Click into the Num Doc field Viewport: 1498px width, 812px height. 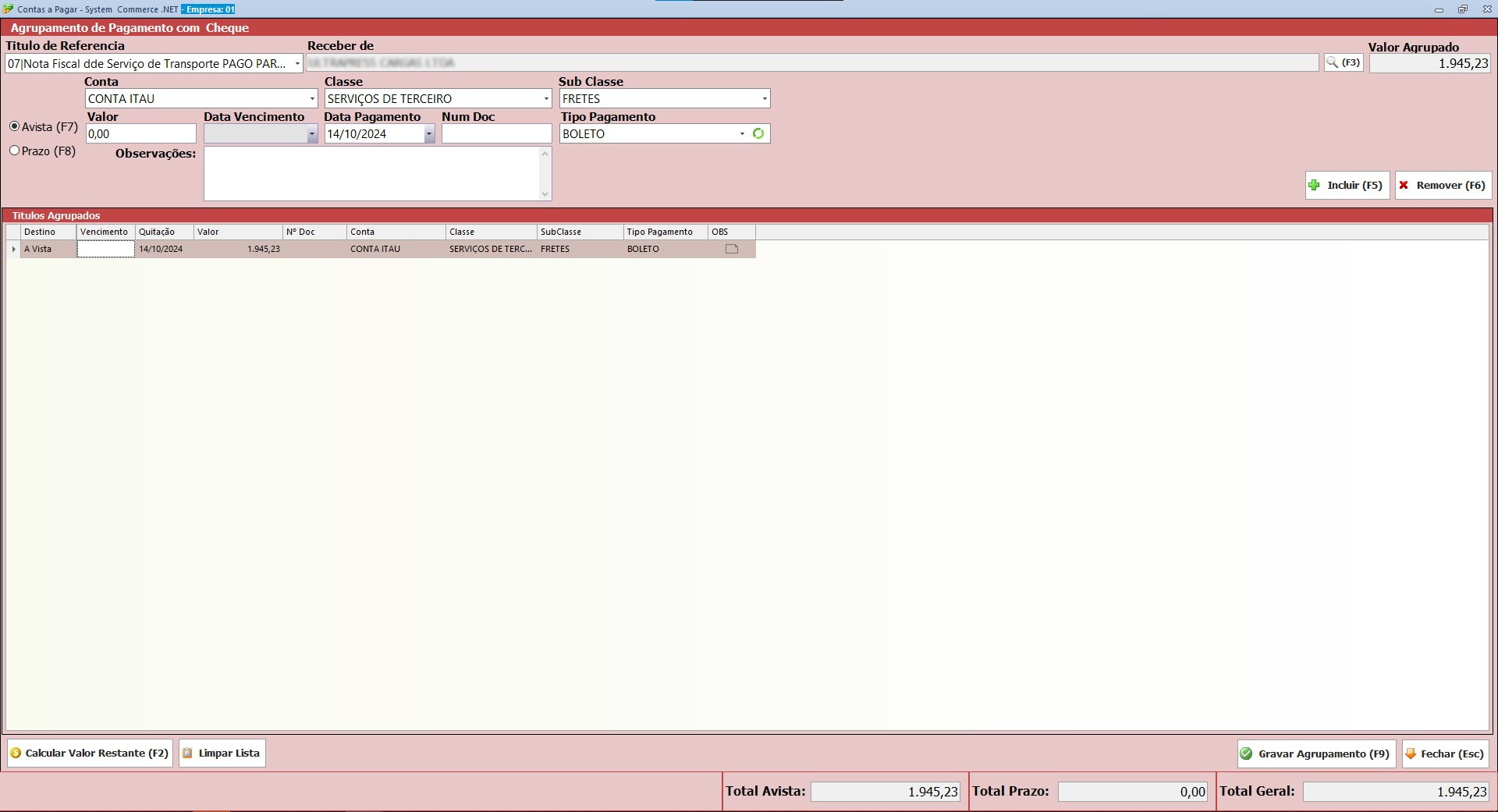[496, 134]
